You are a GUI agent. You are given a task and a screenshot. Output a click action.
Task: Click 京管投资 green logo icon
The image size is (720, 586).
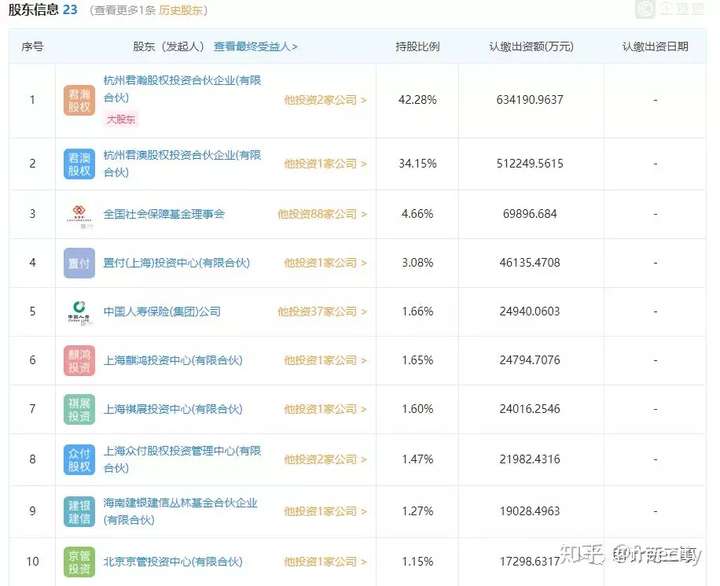tap(79, 562)
